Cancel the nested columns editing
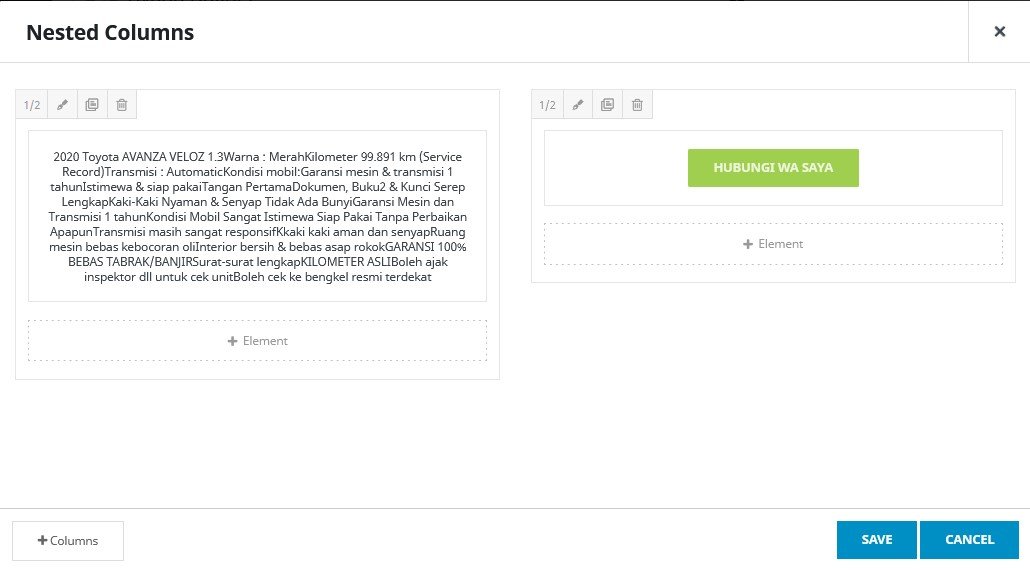 (969, 540)
